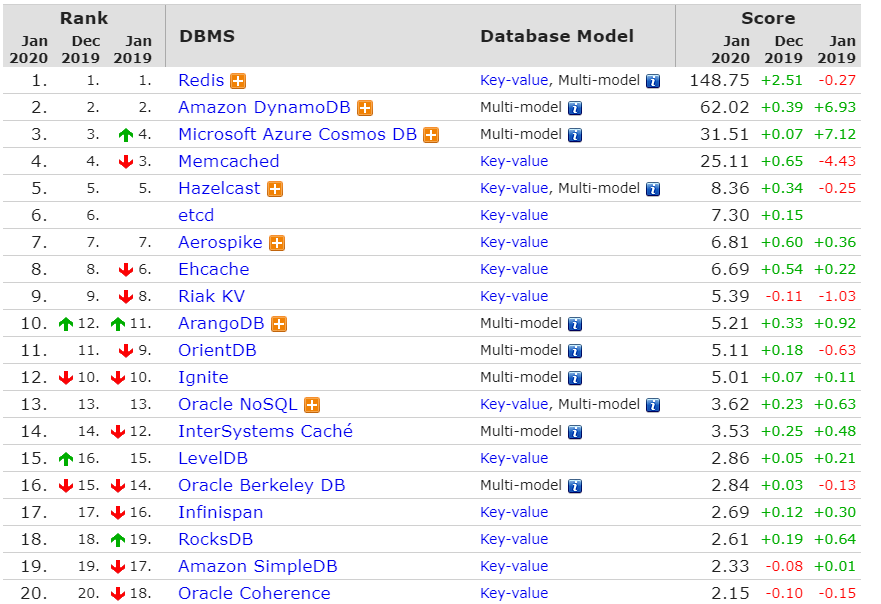Click the plus icon beside Hazelcast

[275, 189]
